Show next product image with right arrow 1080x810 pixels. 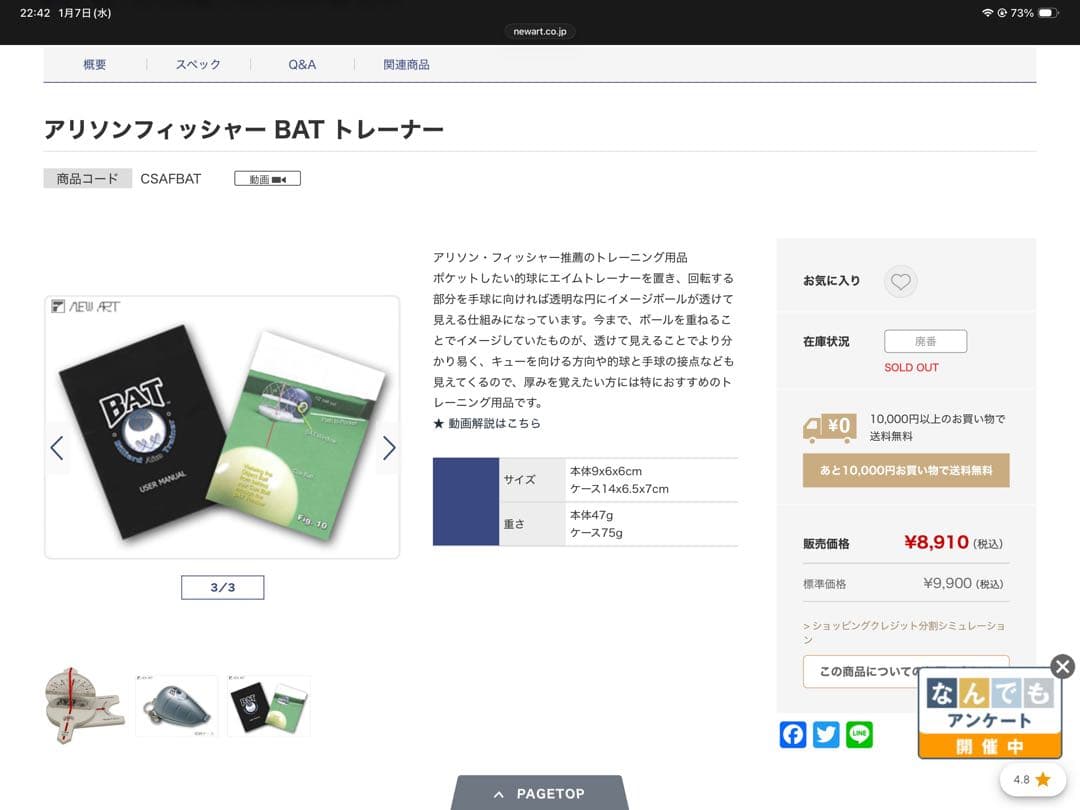[x=389, y=448]
